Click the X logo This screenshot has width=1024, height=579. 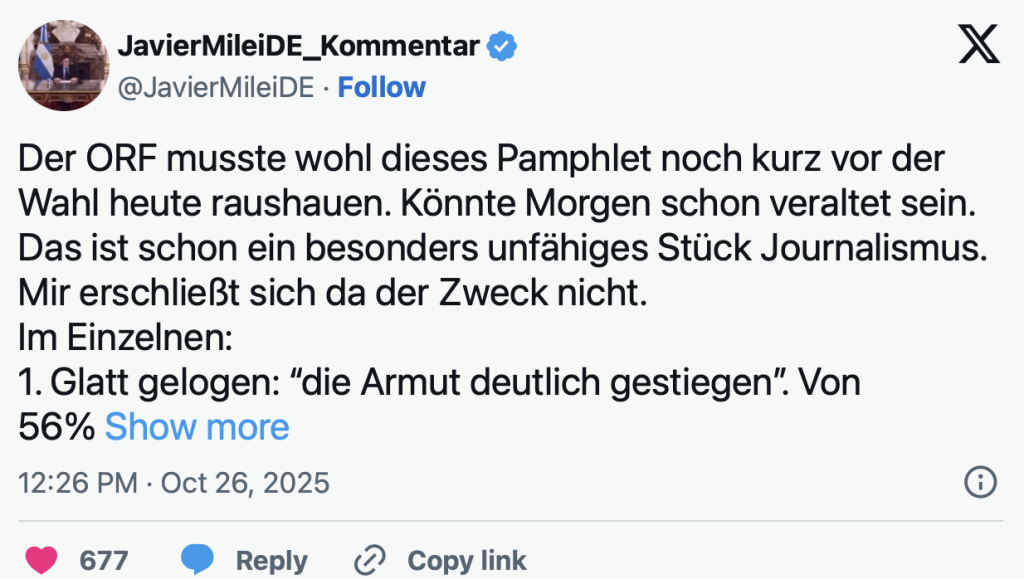(978, 44)
